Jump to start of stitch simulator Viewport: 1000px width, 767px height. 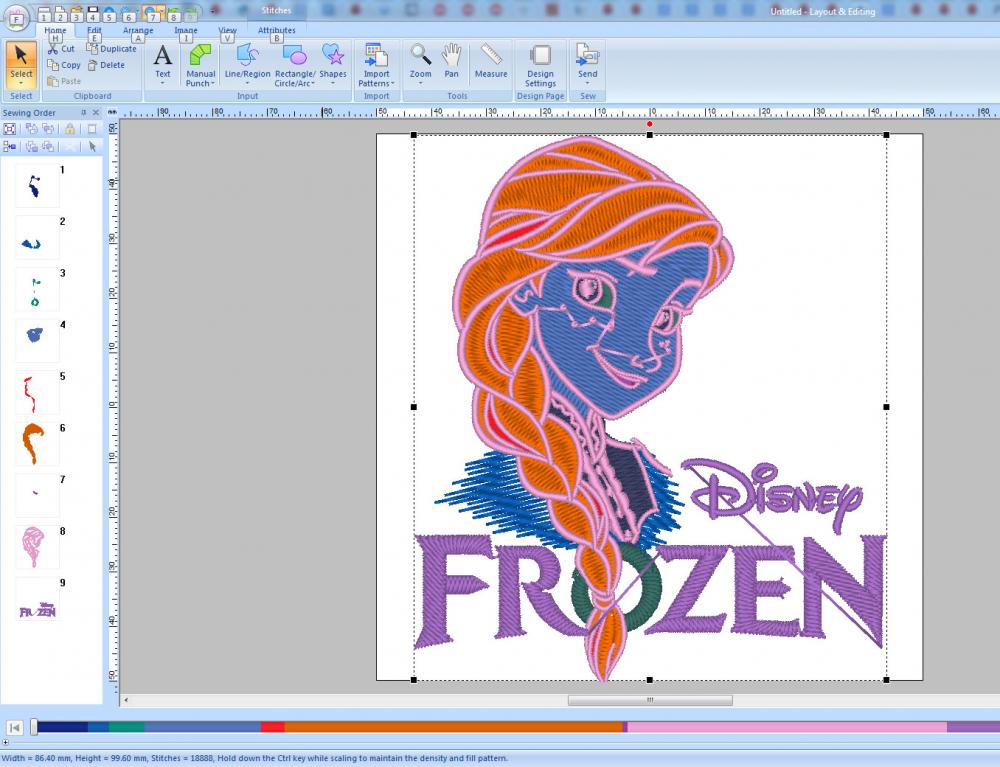click(x=15, y=727)
